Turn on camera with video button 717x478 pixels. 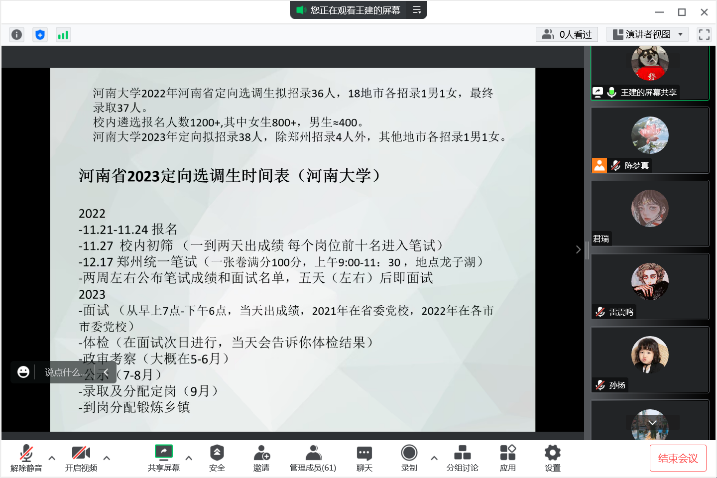81,454
